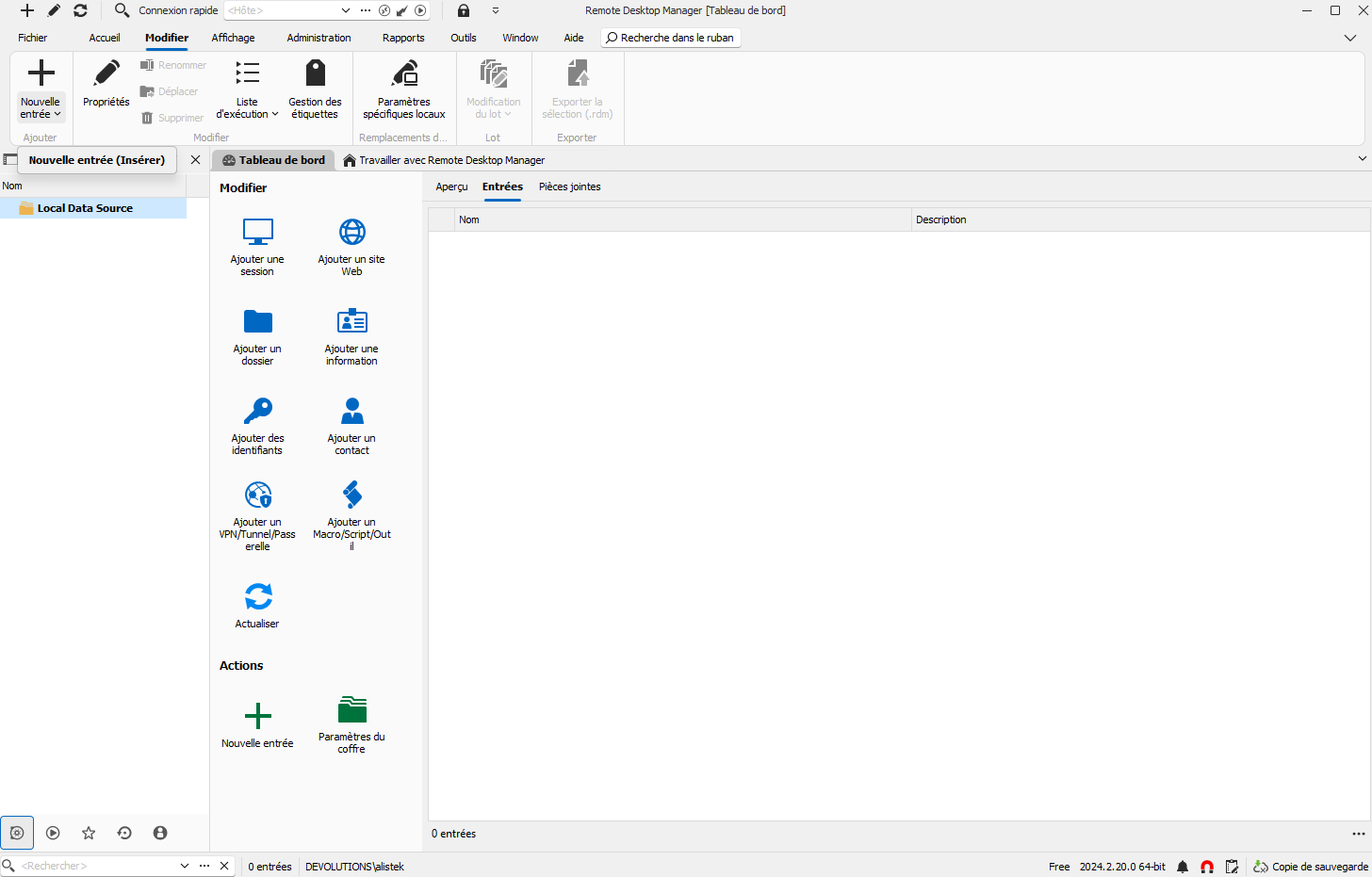
Task: Click the Ajouter une information card icon
Action: click(x=351, y=321)
